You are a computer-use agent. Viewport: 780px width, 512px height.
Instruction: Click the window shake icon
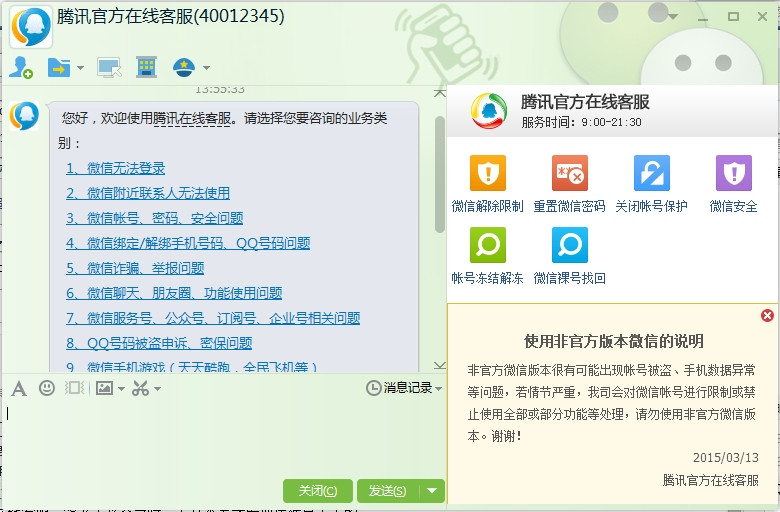pos(75,388)
